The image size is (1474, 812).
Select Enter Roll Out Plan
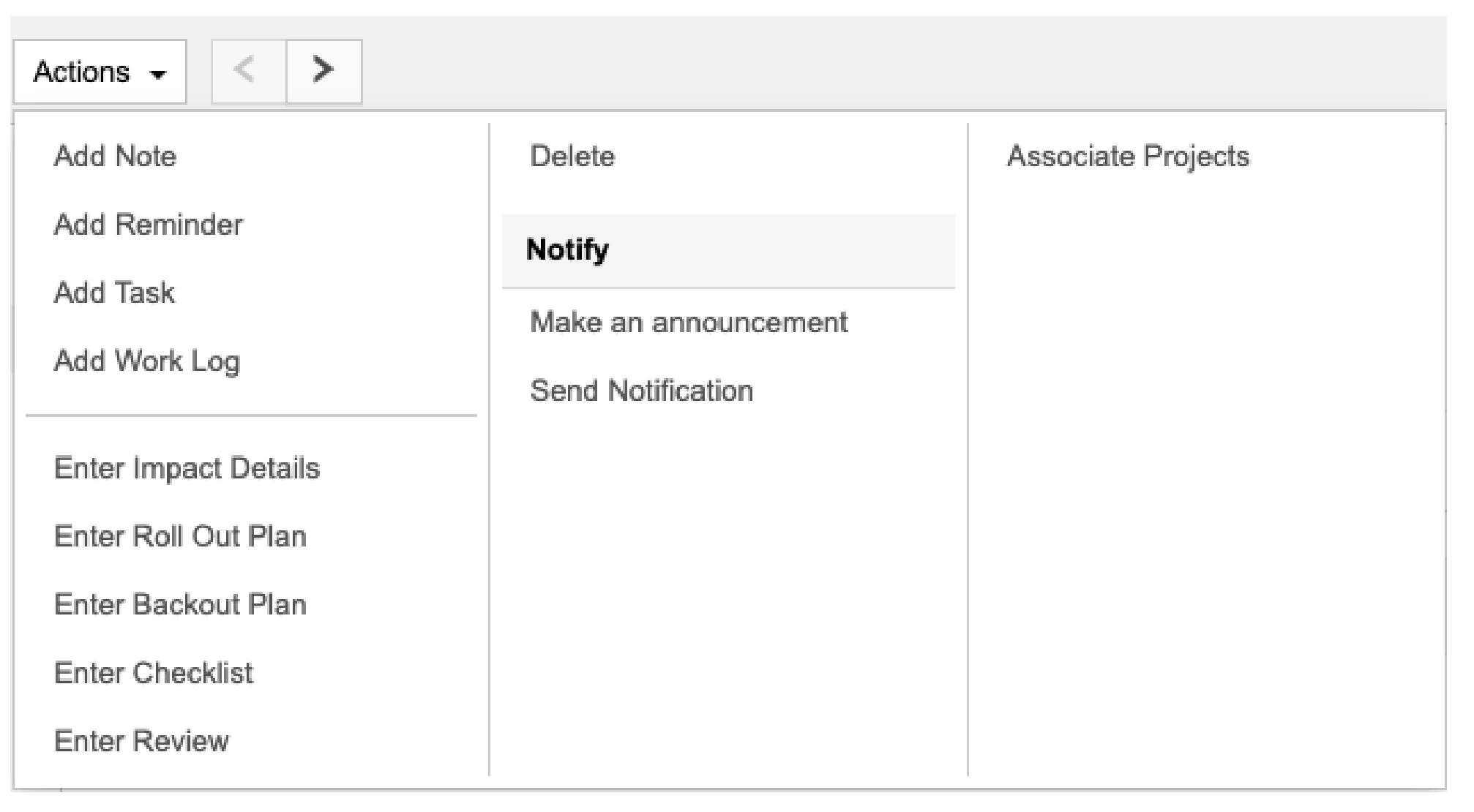(x=180, y=536)
